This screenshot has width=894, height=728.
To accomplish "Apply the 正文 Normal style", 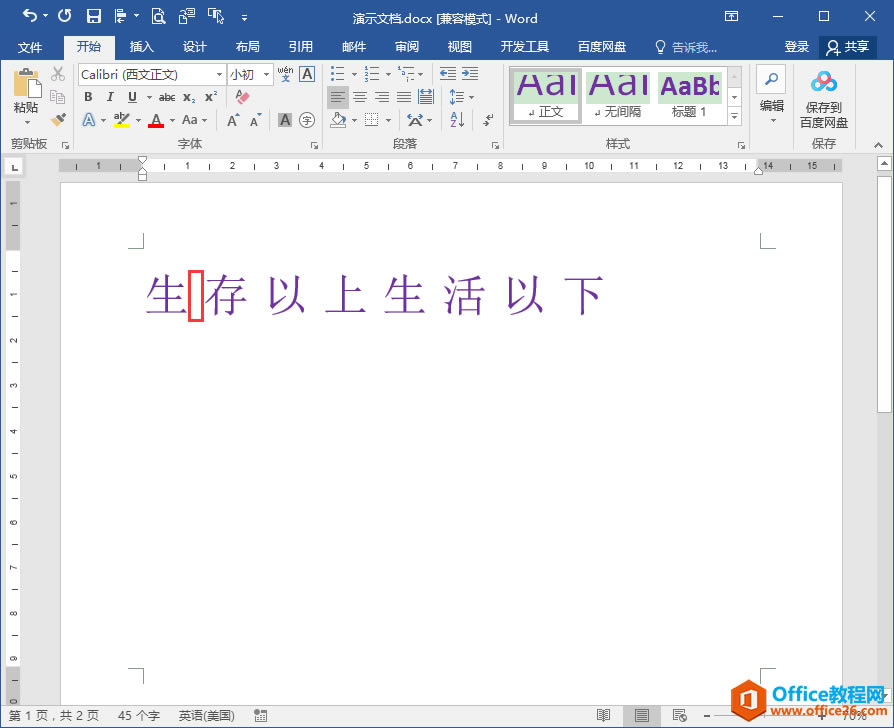I will [546, 96].
